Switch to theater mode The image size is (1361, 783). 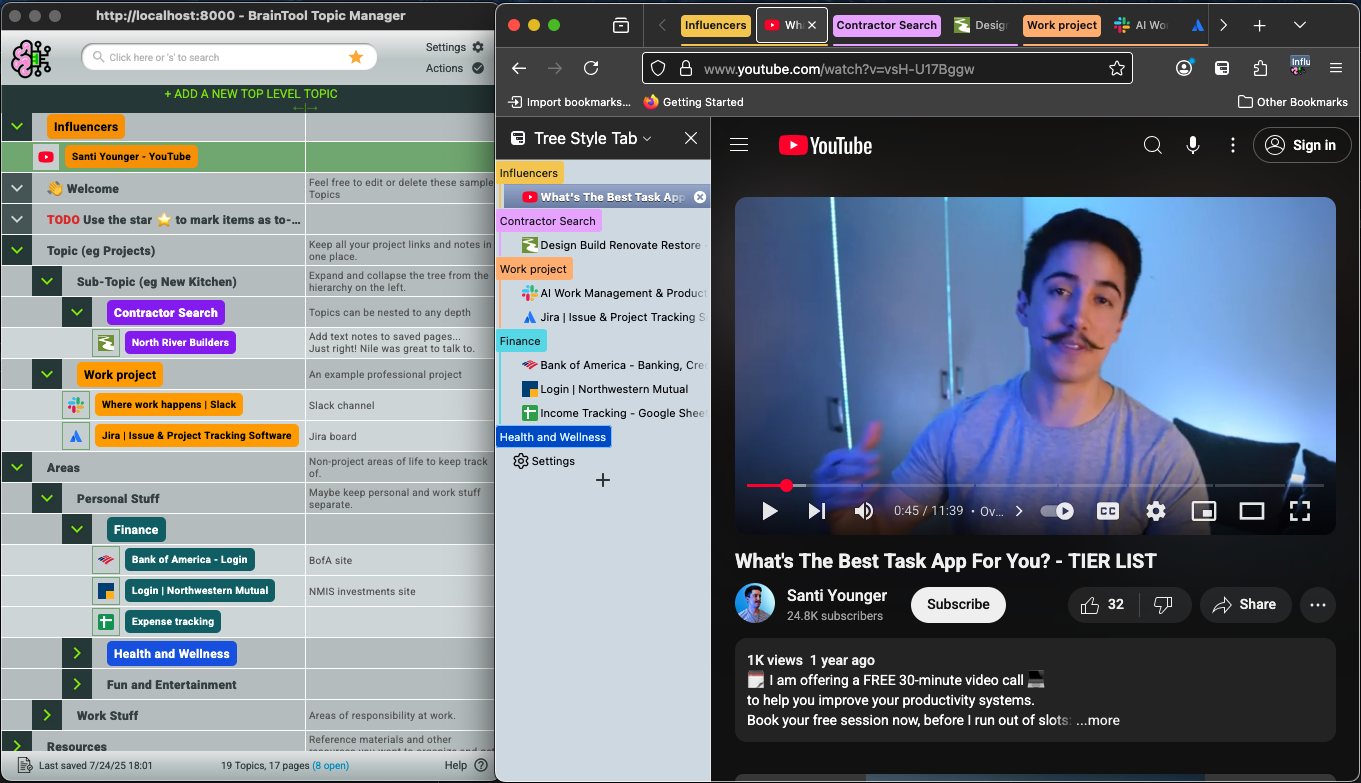tap(1252, 511)
